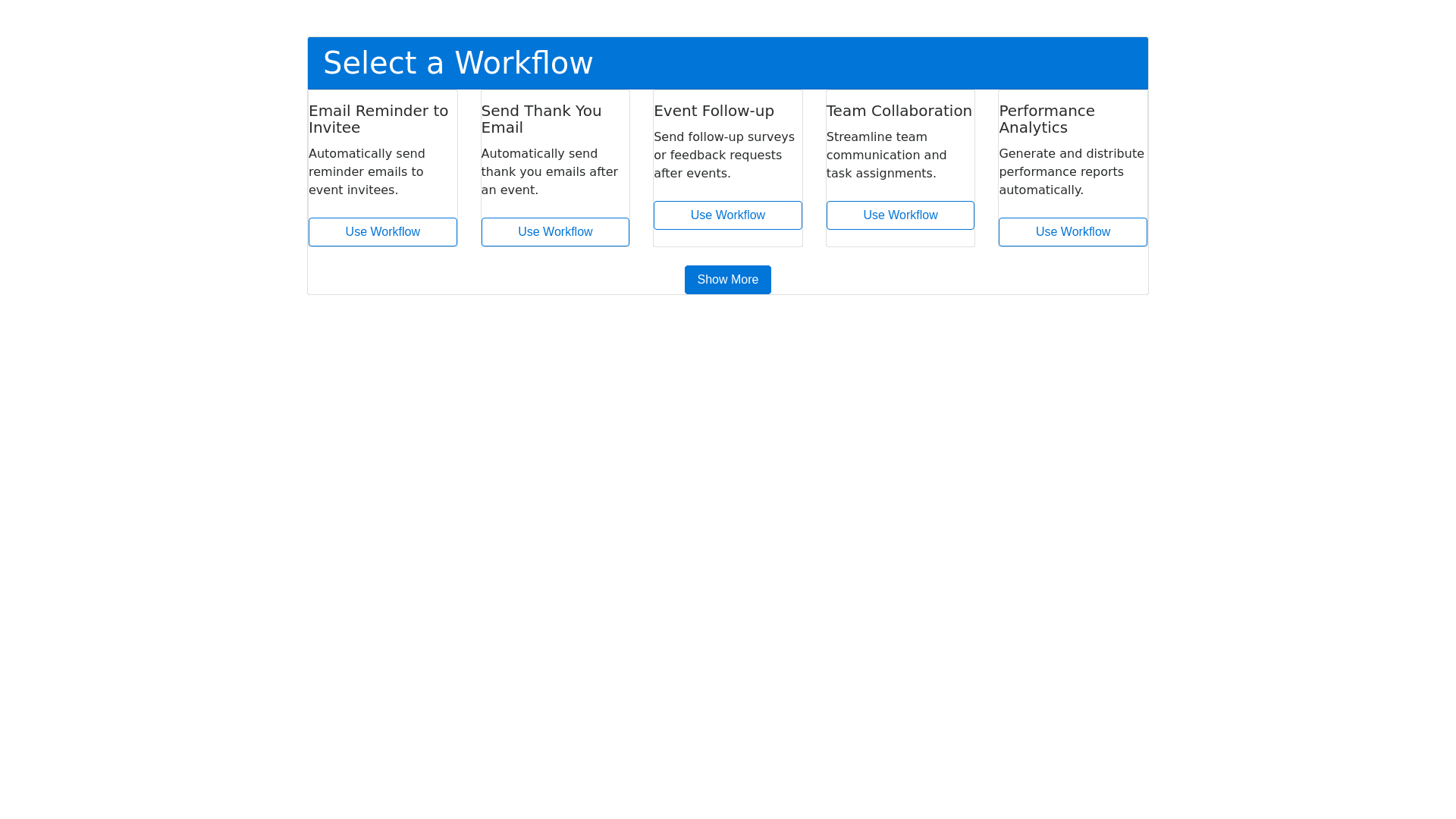
Task: Click the Email Reminder to Invitee title
Action: (378, 119)
